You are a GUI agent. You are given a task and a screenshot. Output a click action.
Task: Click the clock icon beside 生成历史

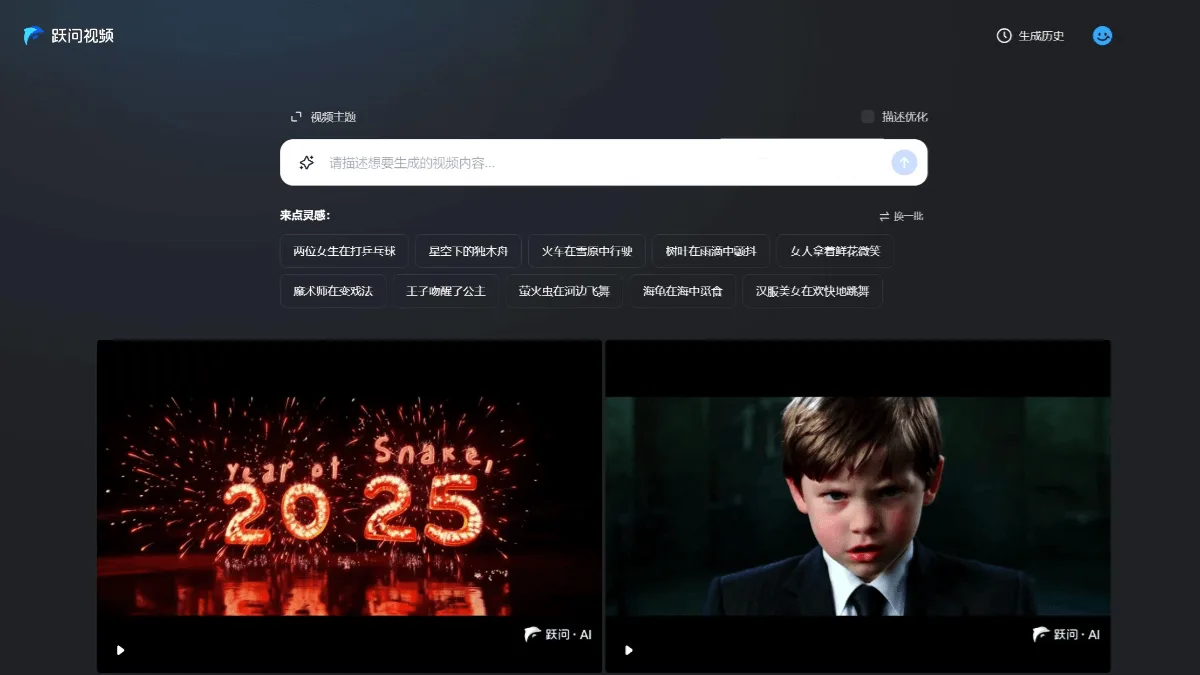pyautogui.click(x=1004, y=36)
